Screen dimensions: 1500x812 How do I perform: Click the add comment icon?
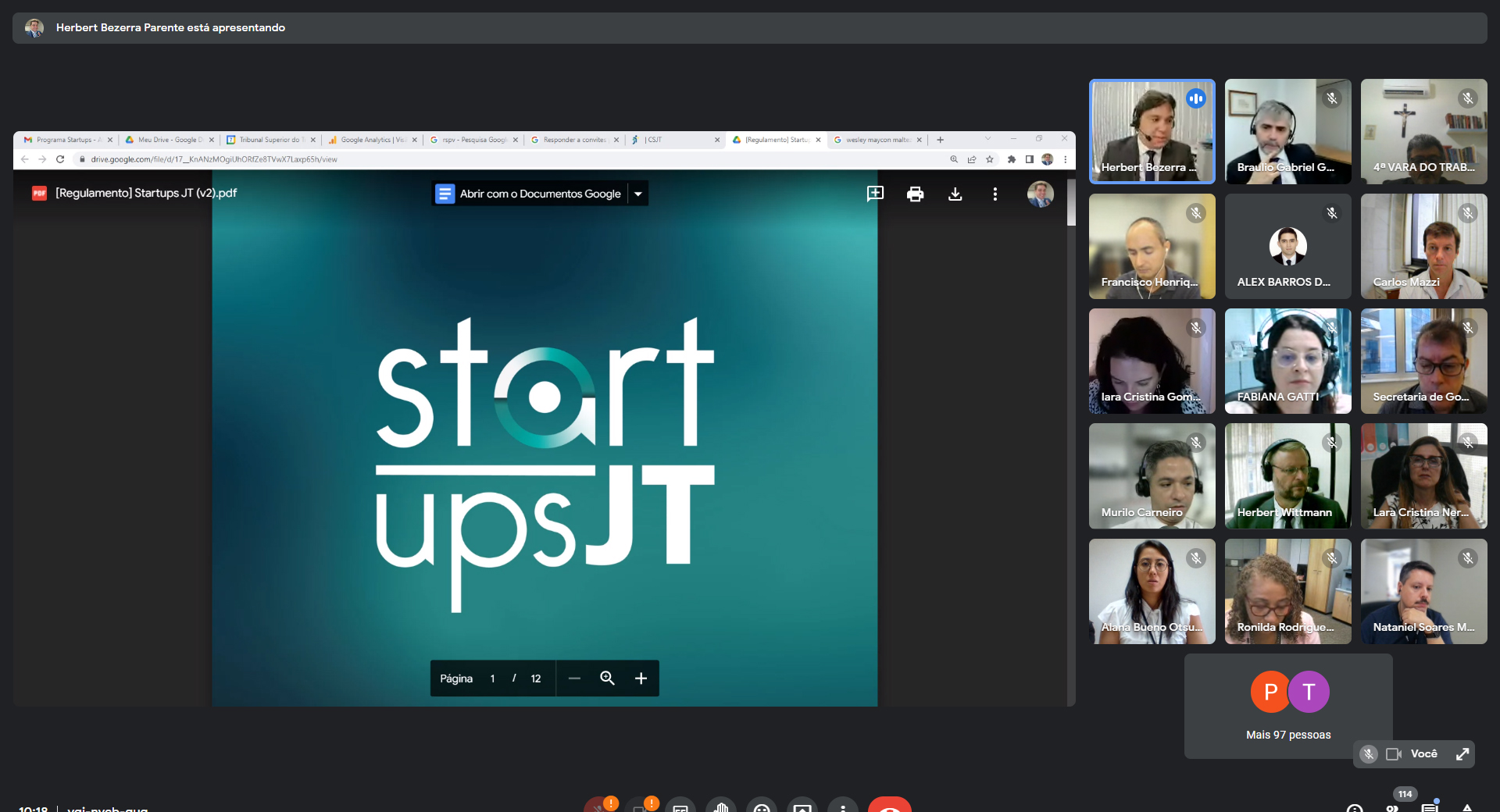pyautogui.click(x=875, y=194)
